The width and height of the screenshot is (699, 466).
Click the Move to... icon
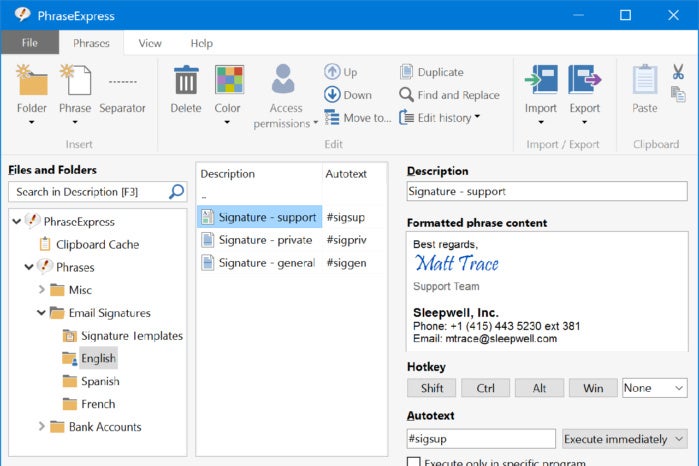coord(332,117)
